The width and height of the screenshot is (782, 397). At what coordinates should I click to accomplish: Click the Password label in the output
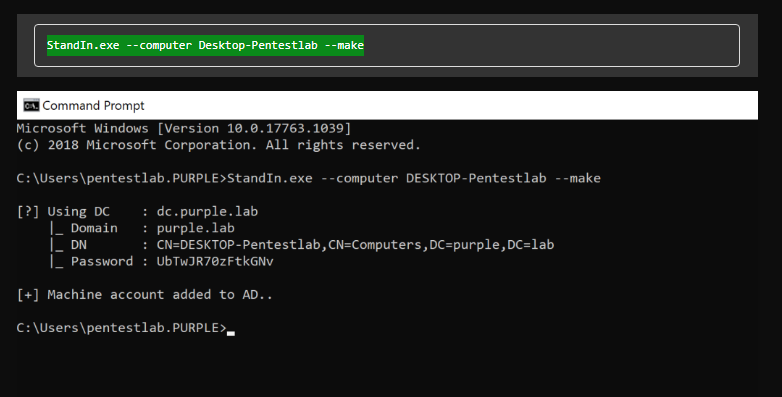click(x=102, y=261)
